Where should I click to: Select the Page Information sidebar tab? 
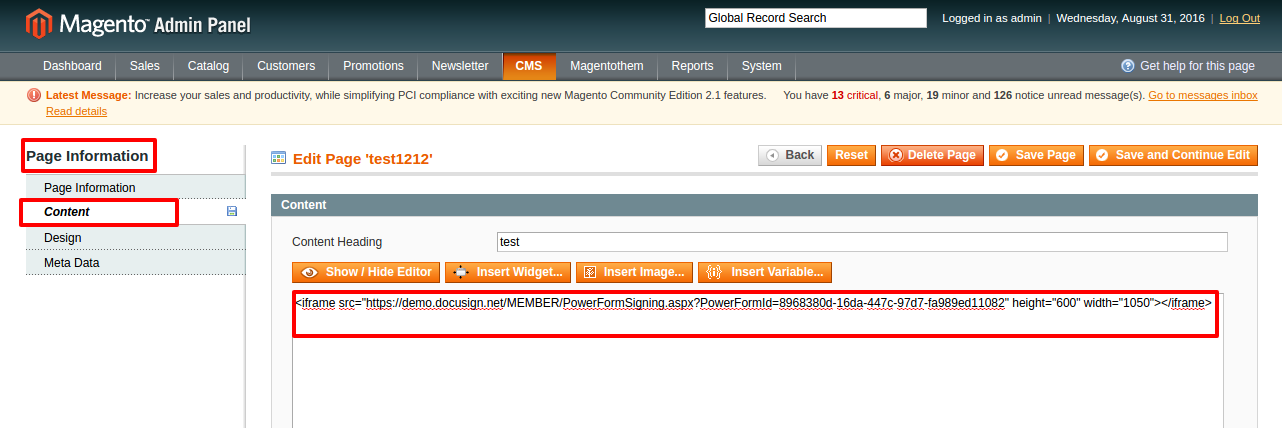pyautogui.click(x=135, y=188)
